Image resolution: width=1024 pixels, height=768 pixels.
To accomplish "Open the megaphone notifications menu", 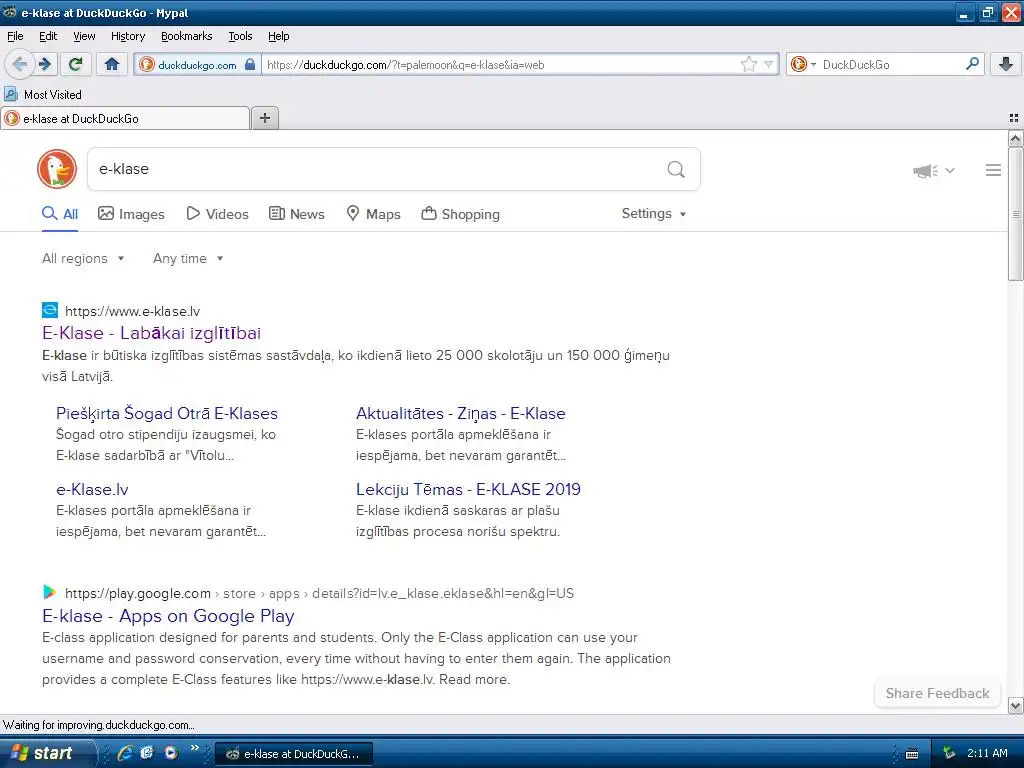I will 933,170.
